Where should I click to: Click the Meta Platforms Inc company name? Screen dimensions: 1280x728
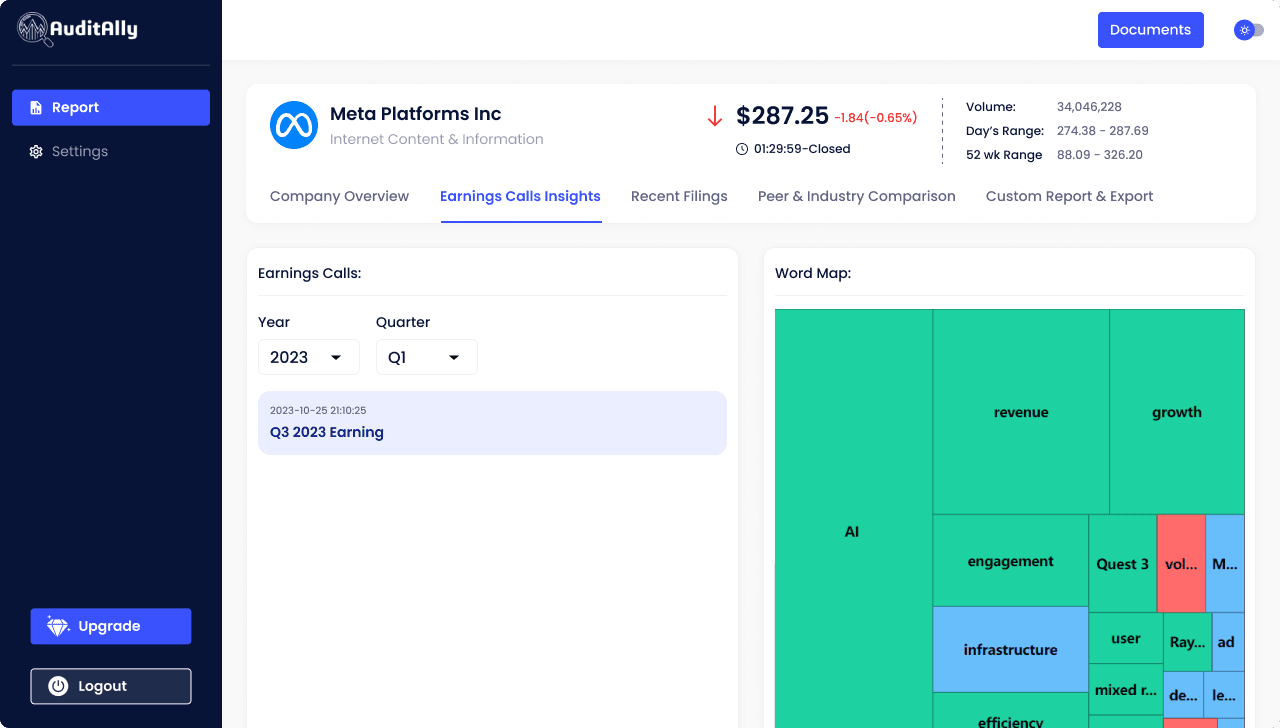(415, 114)
